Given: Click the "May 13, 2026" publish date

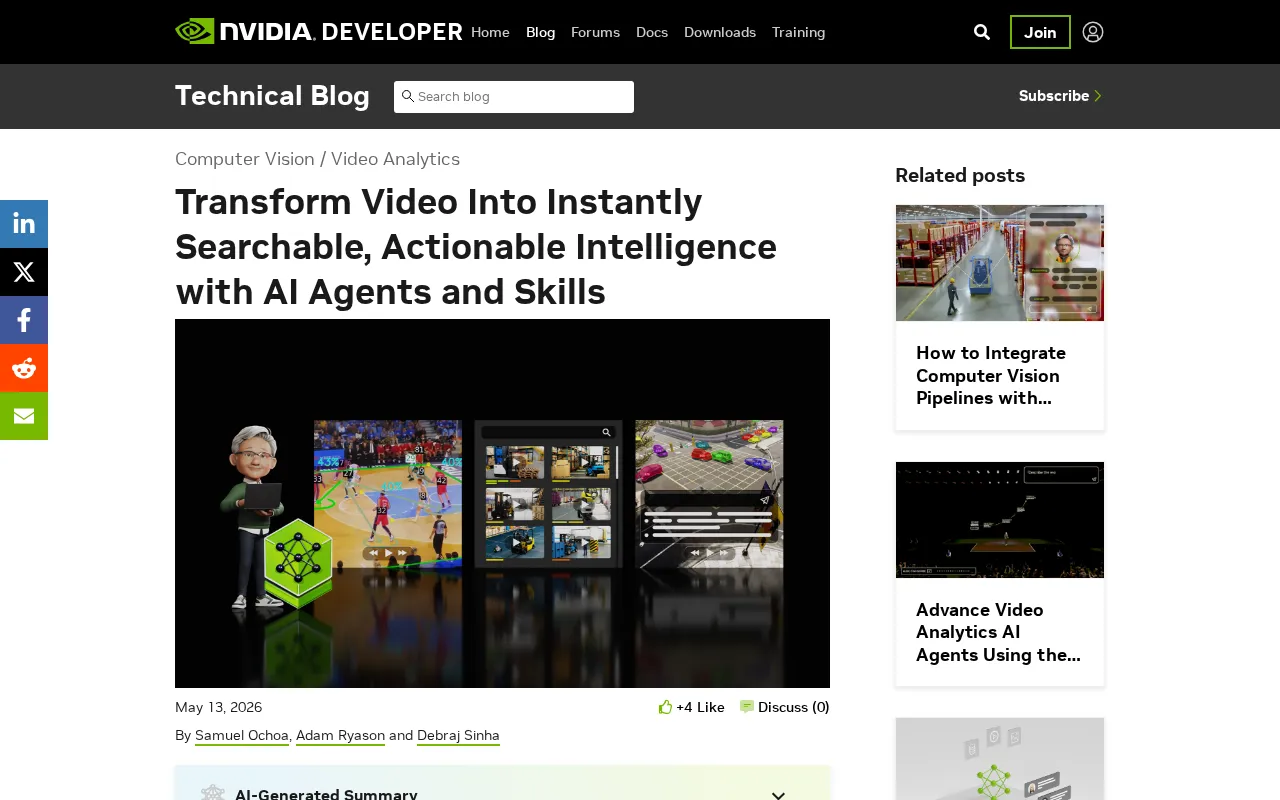Looking at the screenshot, I should tap(218, 707).
